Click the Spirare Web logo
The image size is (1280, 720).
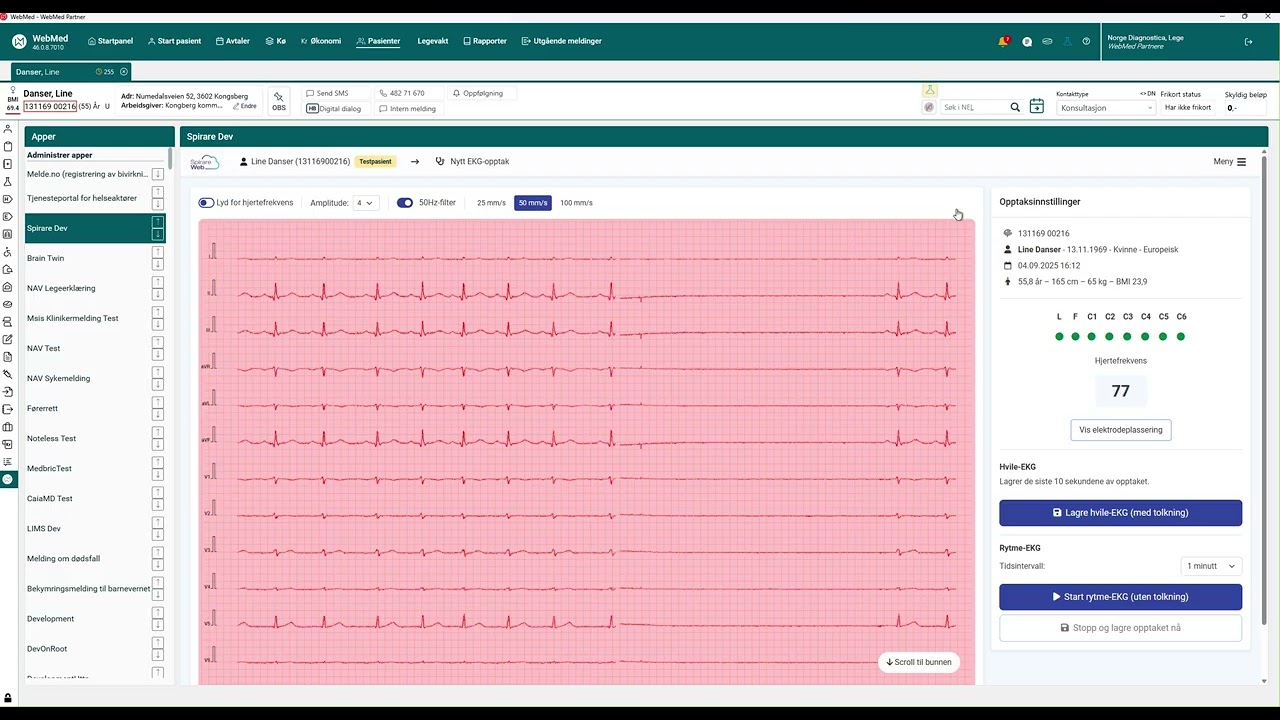point(204,162)
